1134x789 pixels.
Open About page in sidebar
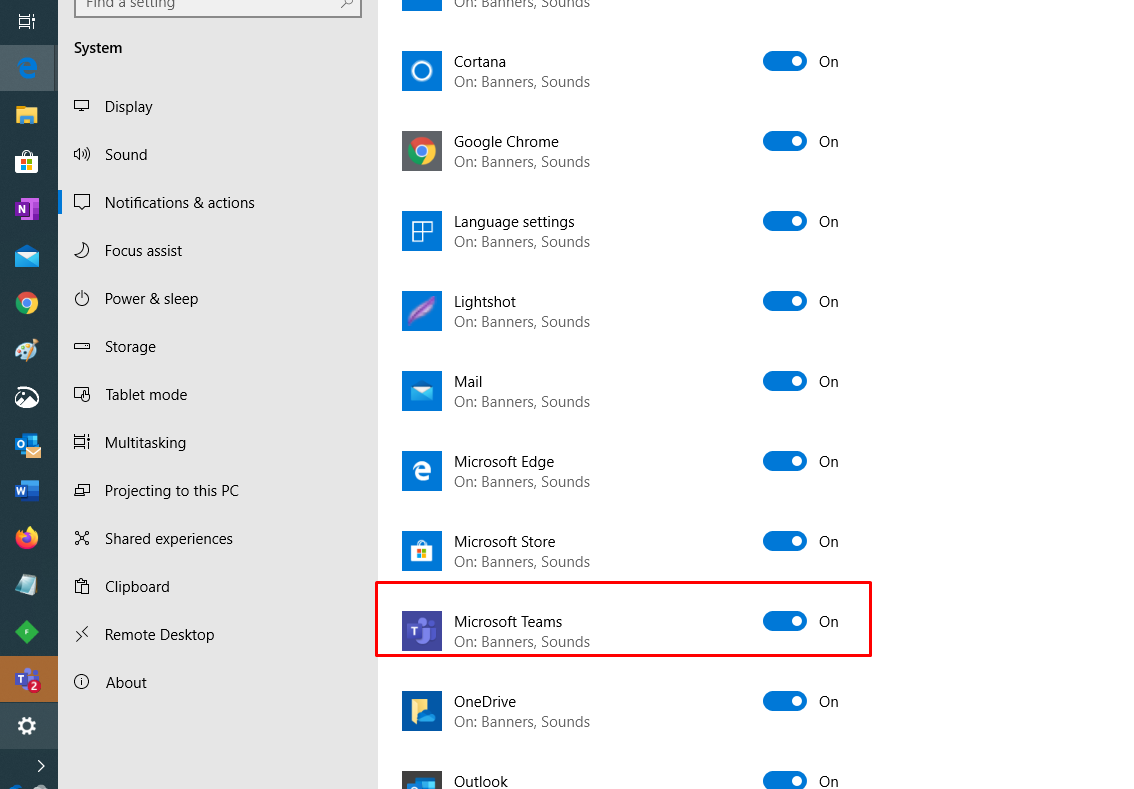point(218,683)
